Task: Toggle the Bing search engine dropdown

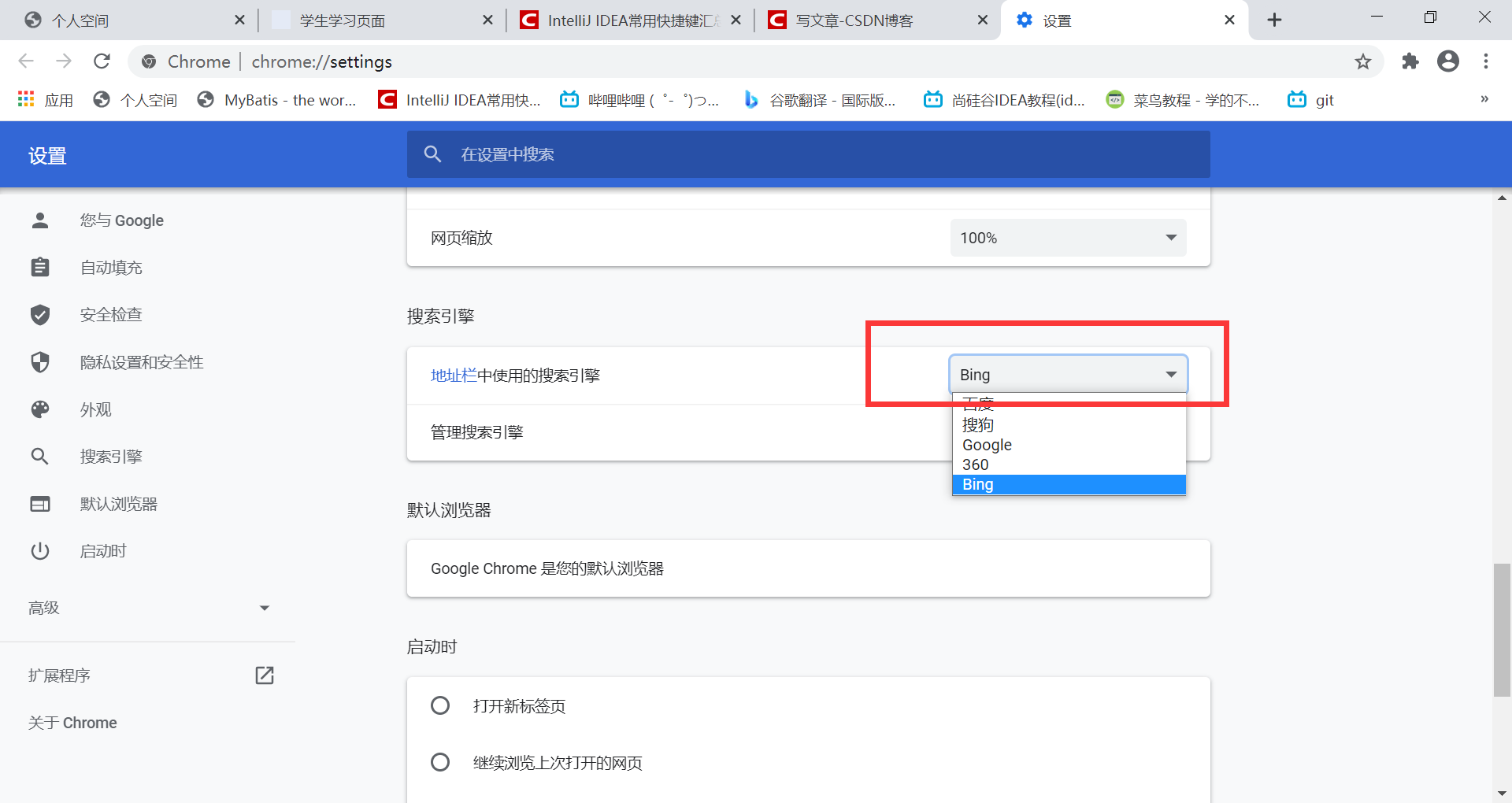Action: pos(1068,375)
